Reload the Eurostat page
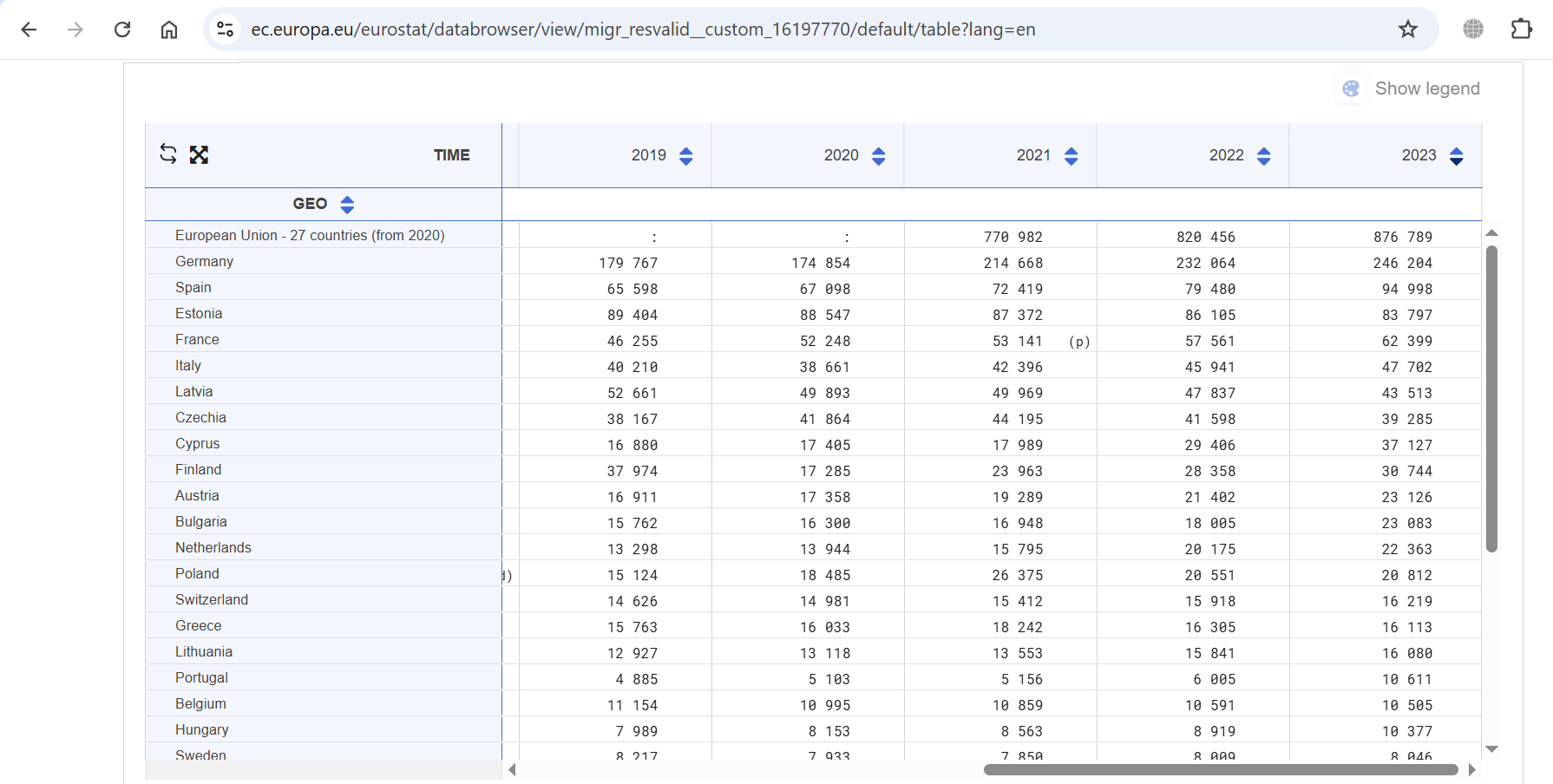The height and width of the screenshot is (784, 1553). coord(122,29)
